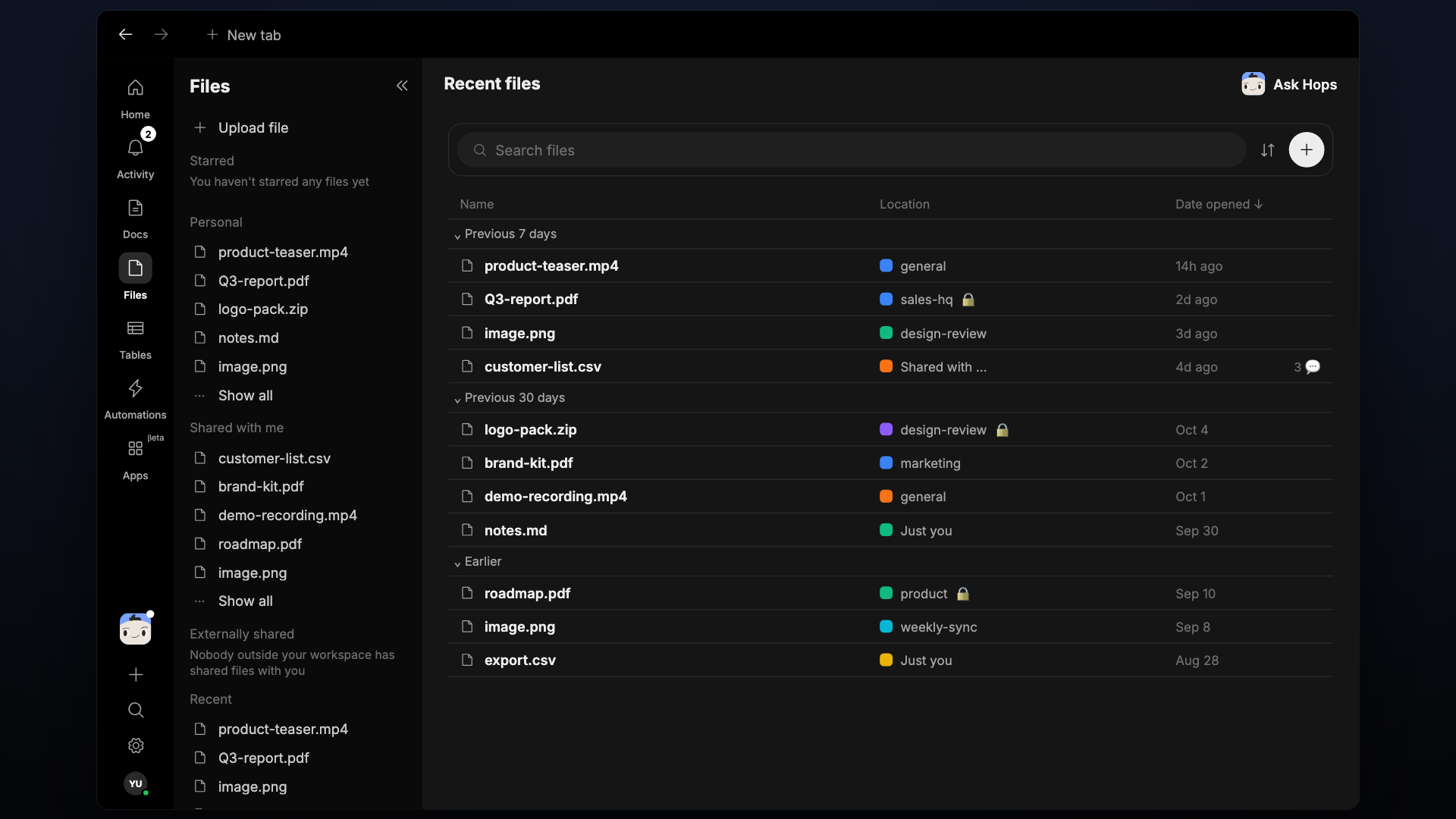This screenshot has width=1456, height=819.
Task: Sort by Date opened column header
Action: pos(1219,204)
